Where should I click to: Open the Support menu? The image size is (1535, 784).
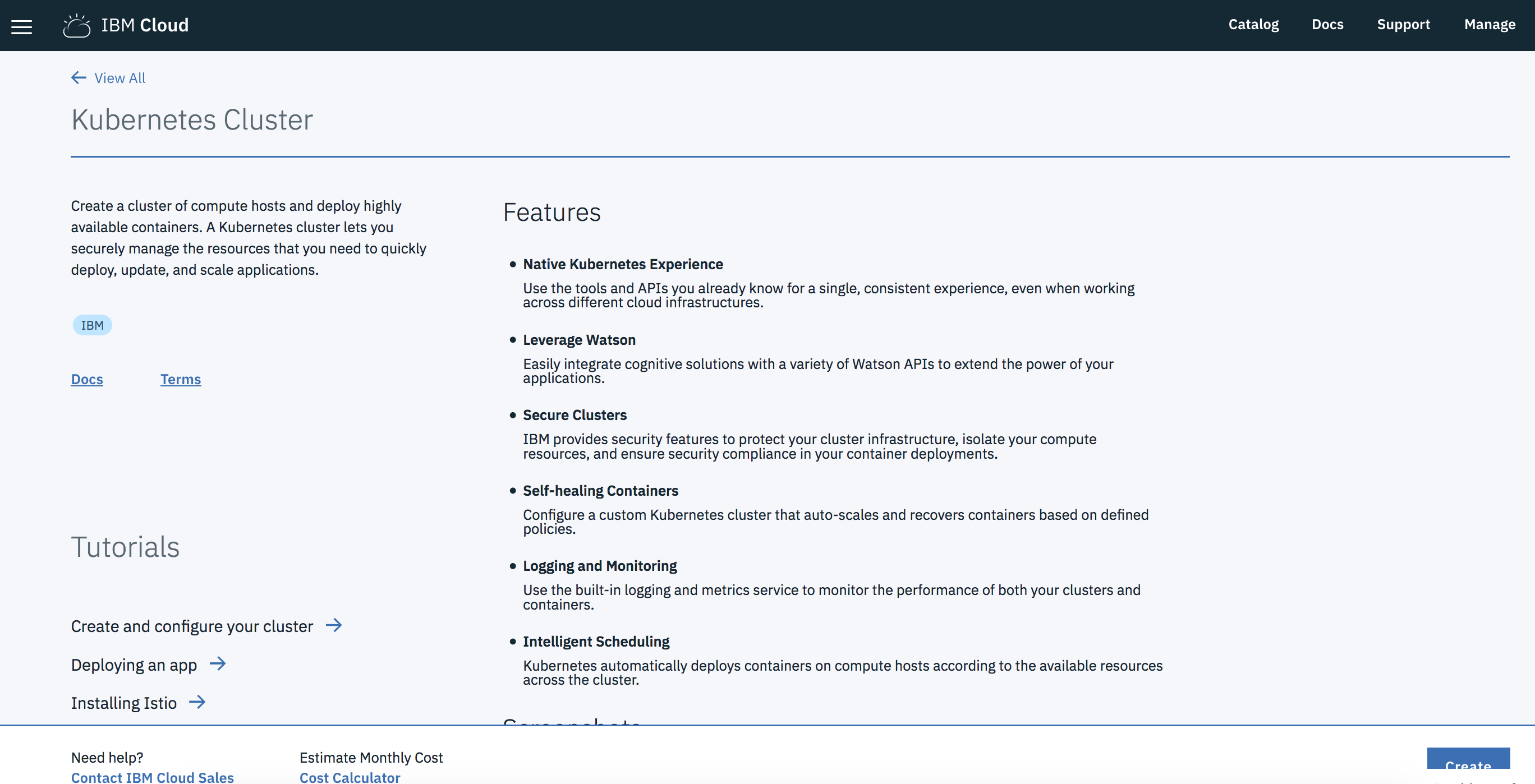click(1403, 25)
